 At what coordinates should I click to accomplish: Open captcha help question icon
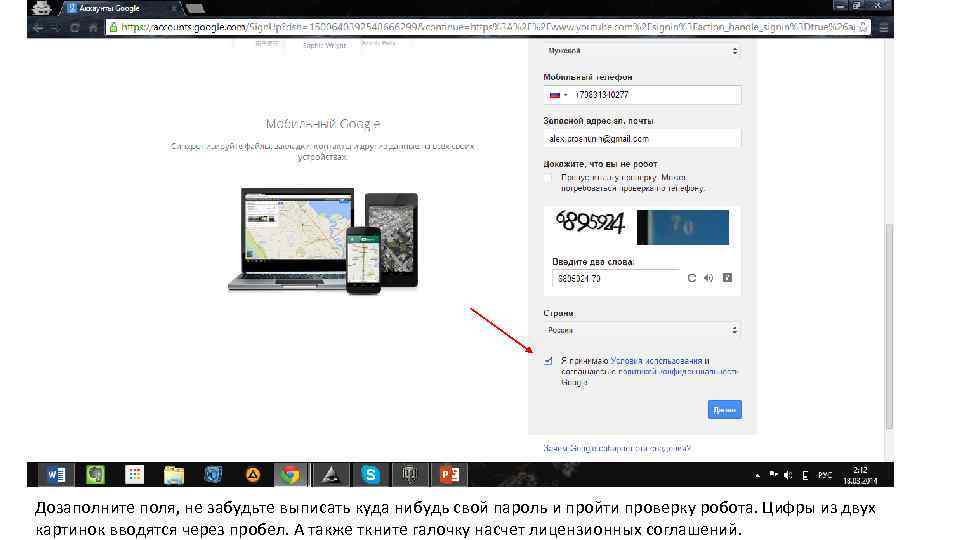(x=727, y=278)
